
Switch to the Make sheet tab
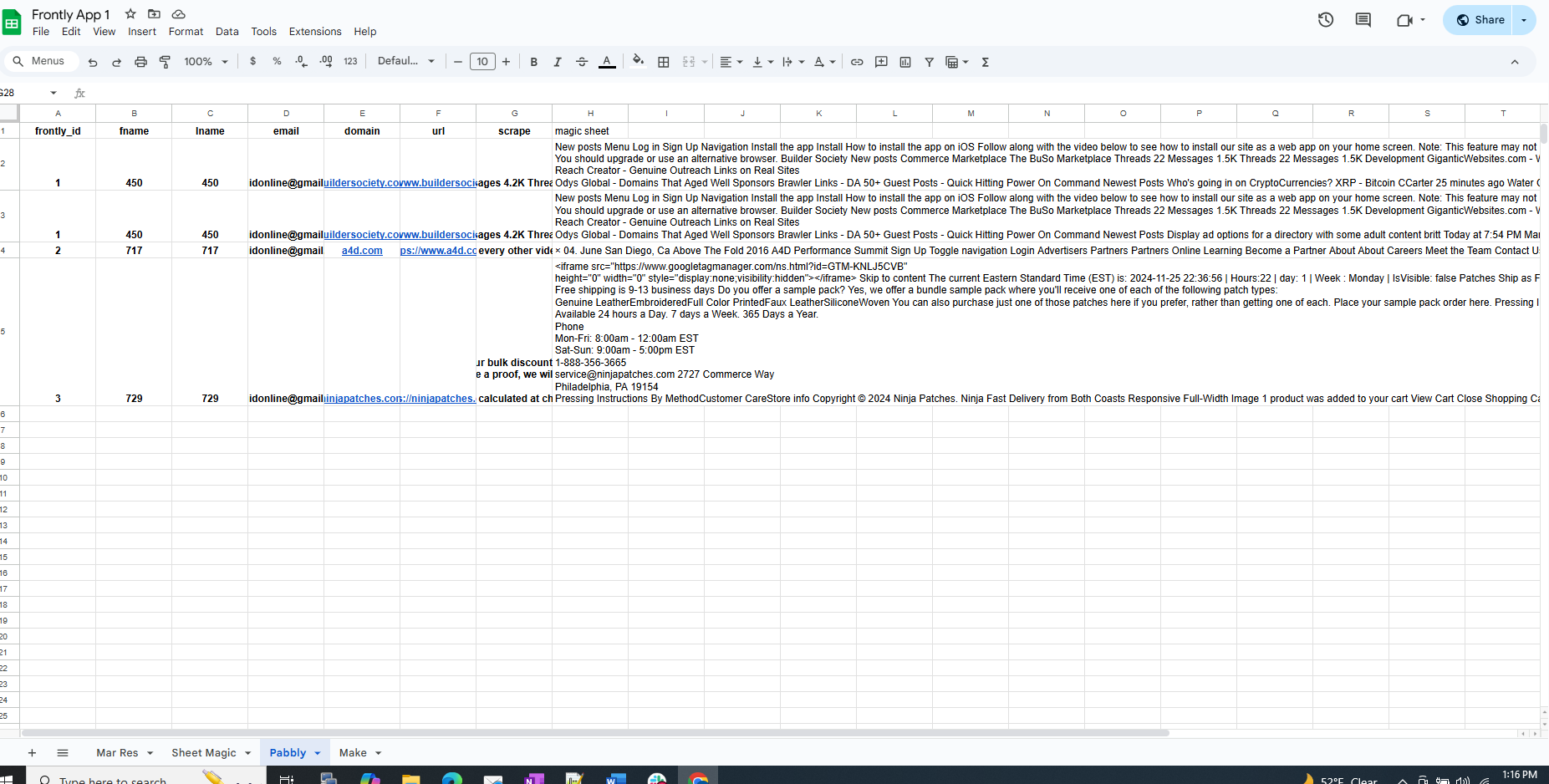[x=360, y=753]
